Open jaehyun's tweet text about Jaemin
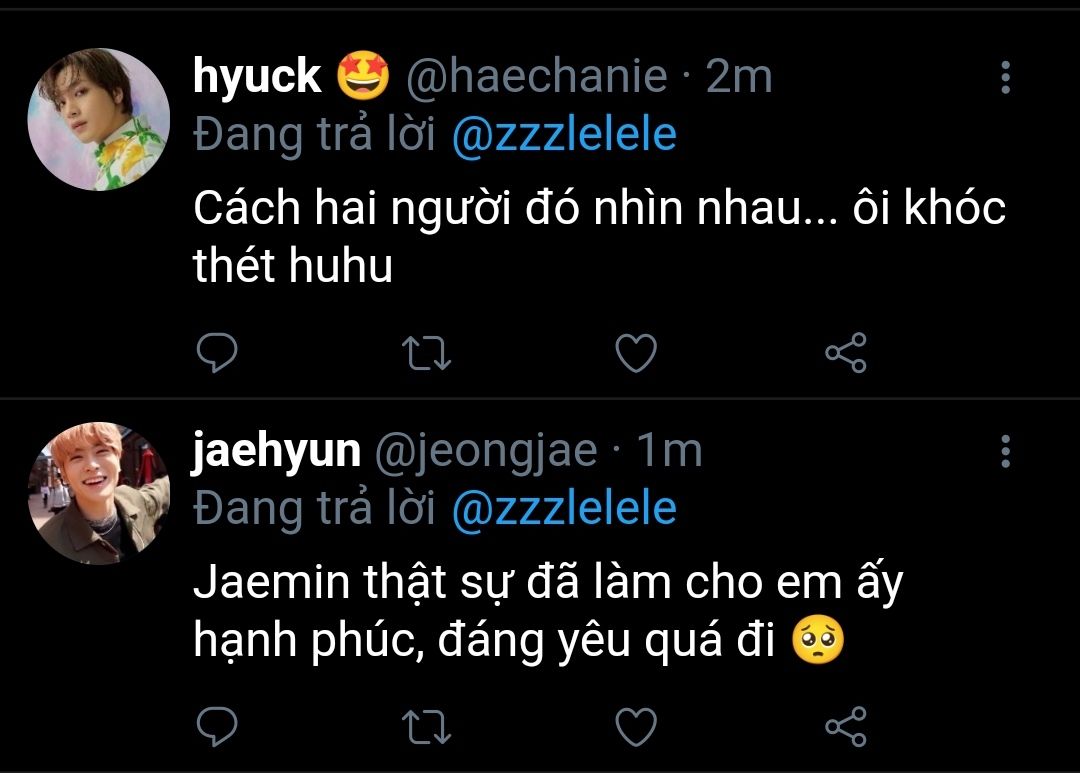Screen dimensions: 1080x773 click(548, 611)
